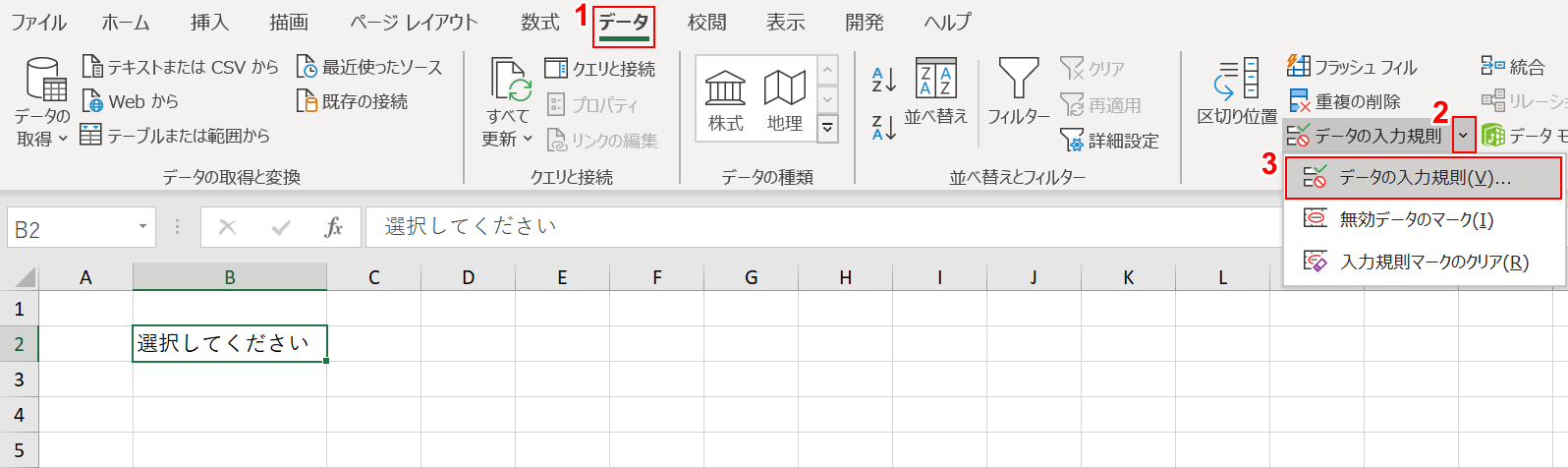
Task: Click the formula bar enter checkmark
Action: [x=281, y=227]
